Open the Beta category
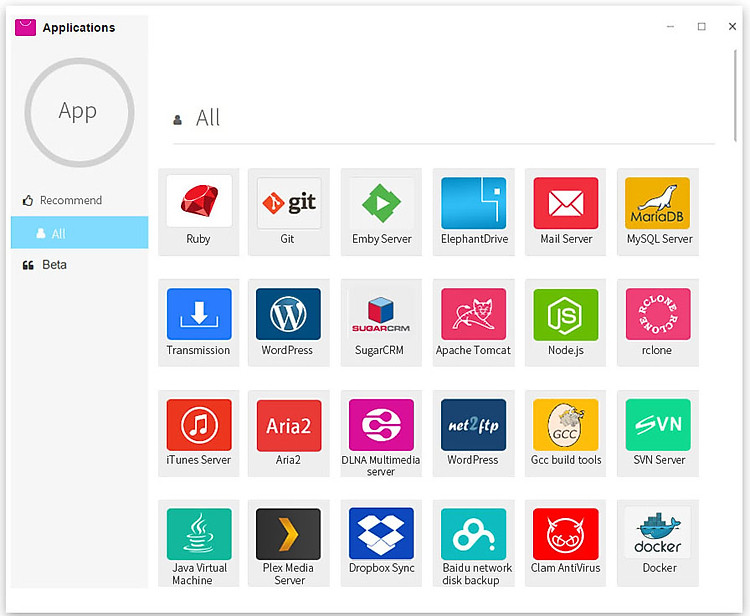 point(54,265)
